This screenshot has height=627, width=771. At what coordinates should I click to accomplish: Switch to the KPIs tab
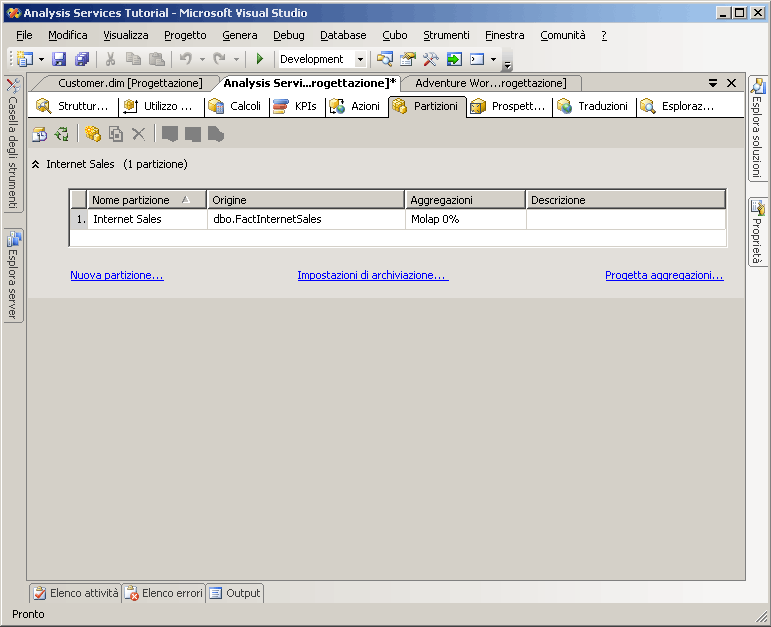[297, 106]
